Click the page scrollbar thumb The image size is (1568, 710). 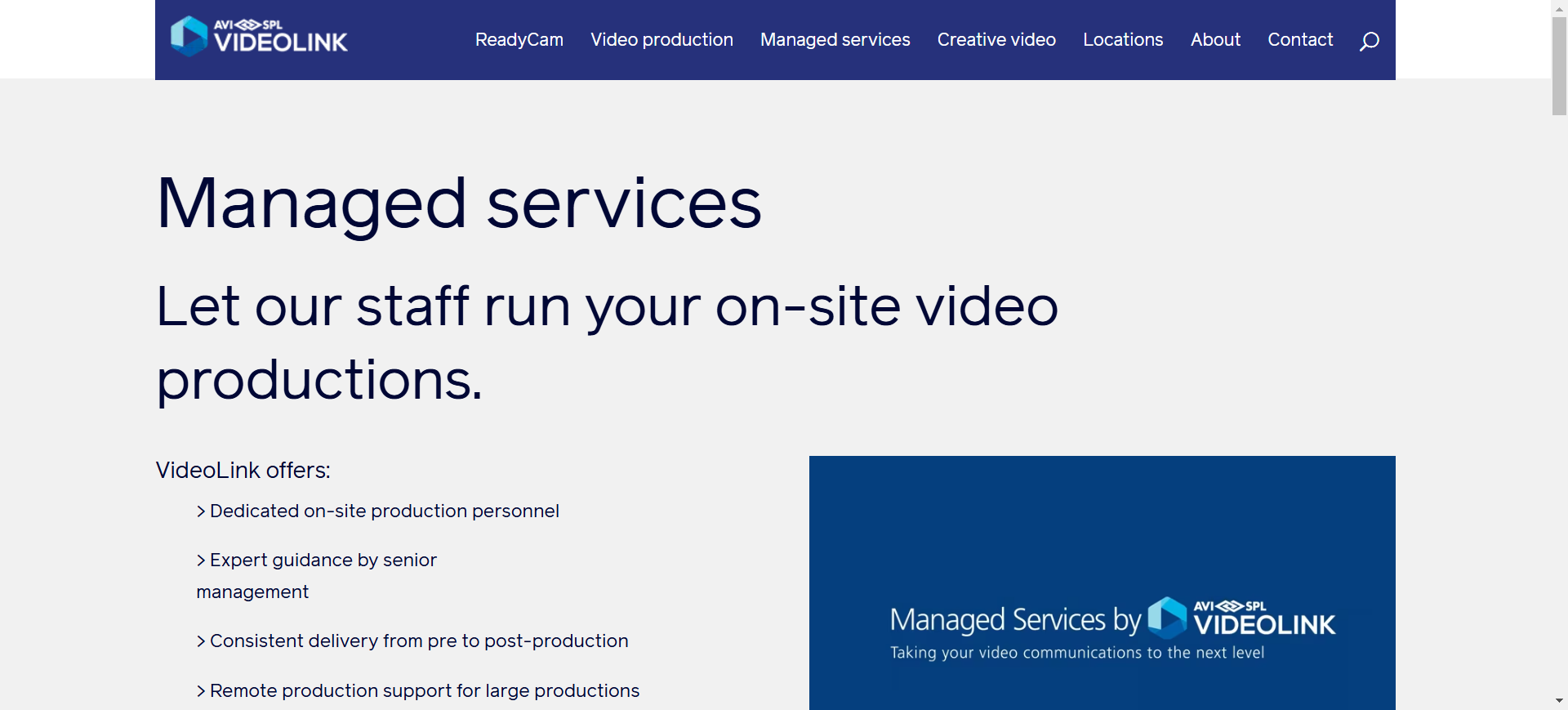1559,66
